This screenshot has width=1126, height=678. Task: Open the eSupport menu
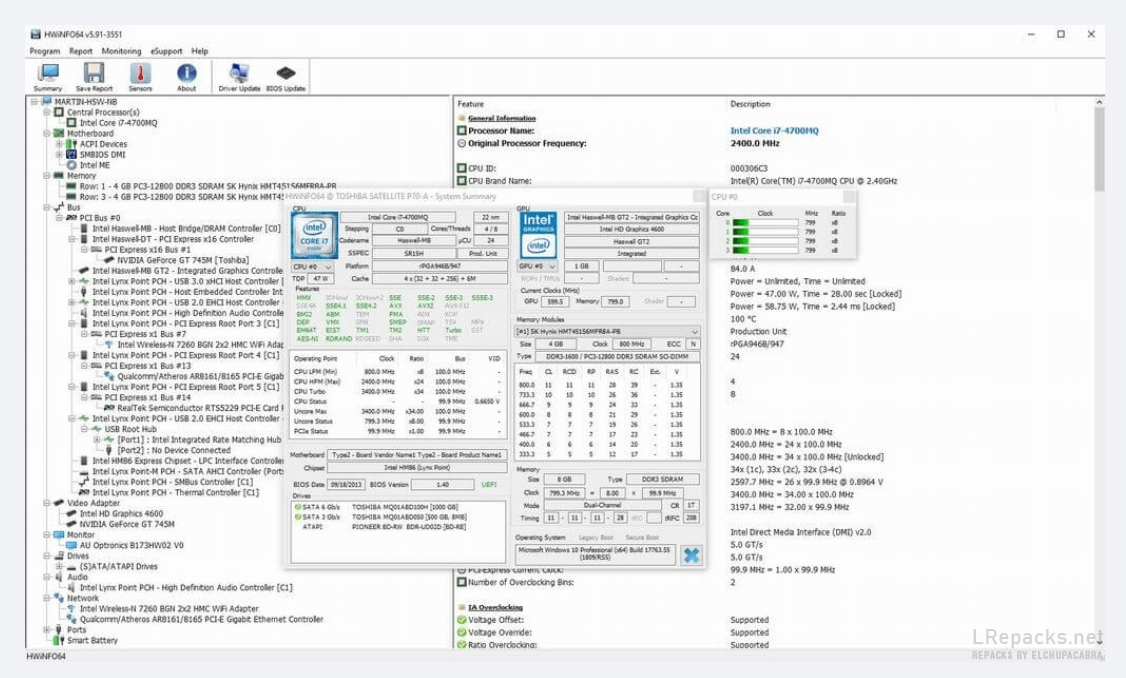[x=167, y=51]
